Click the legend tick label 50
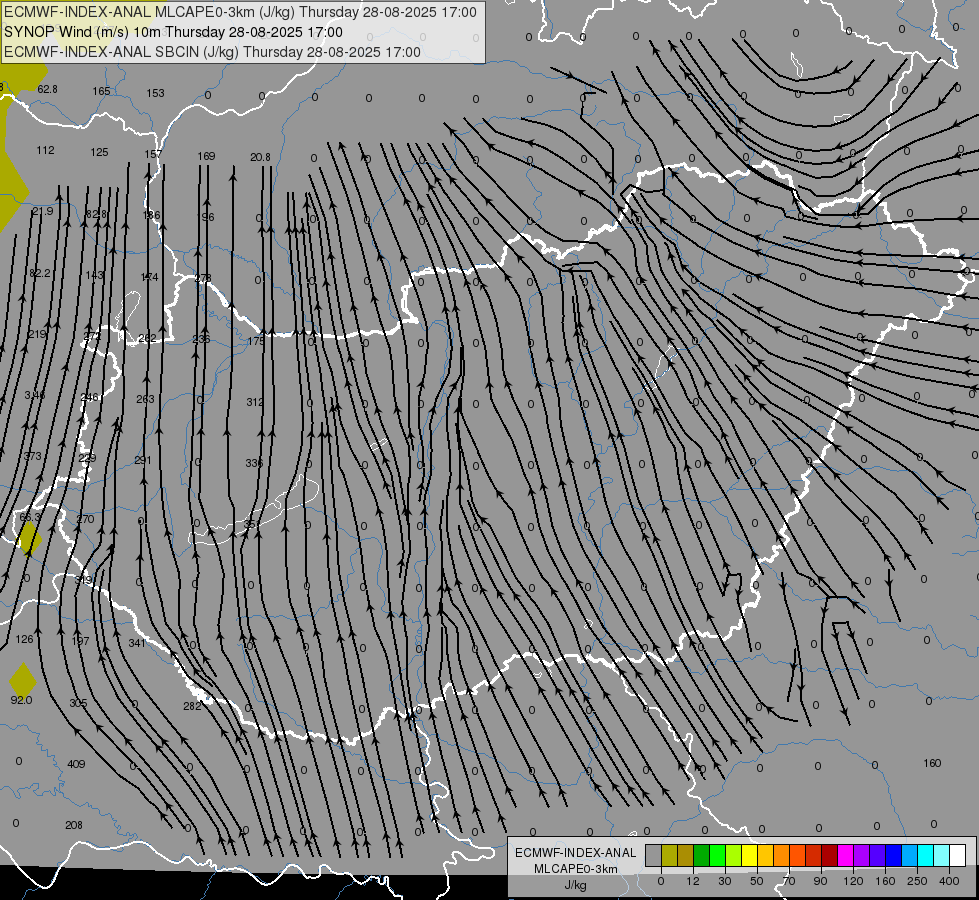Screen dimensions: 979x900 coord(757,881)
